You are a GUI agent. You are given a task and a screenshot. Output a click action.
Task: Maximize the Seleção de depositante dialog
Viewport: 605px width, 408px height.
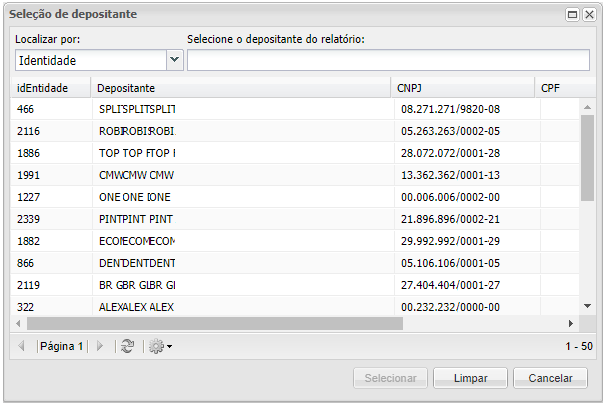(x=572, y=15)
